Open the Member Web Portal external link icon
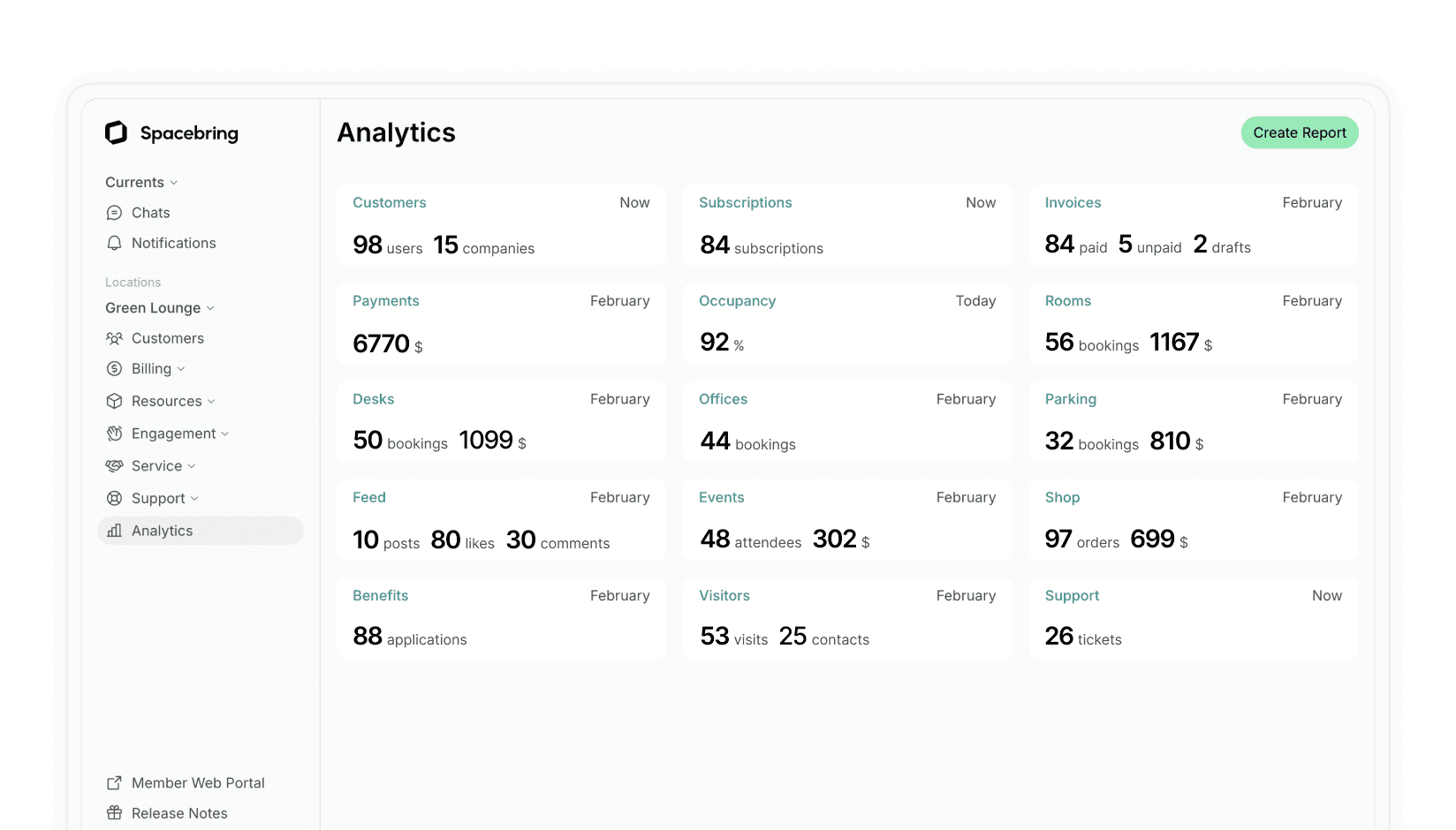1456x830 pixels. pos(115,782)
